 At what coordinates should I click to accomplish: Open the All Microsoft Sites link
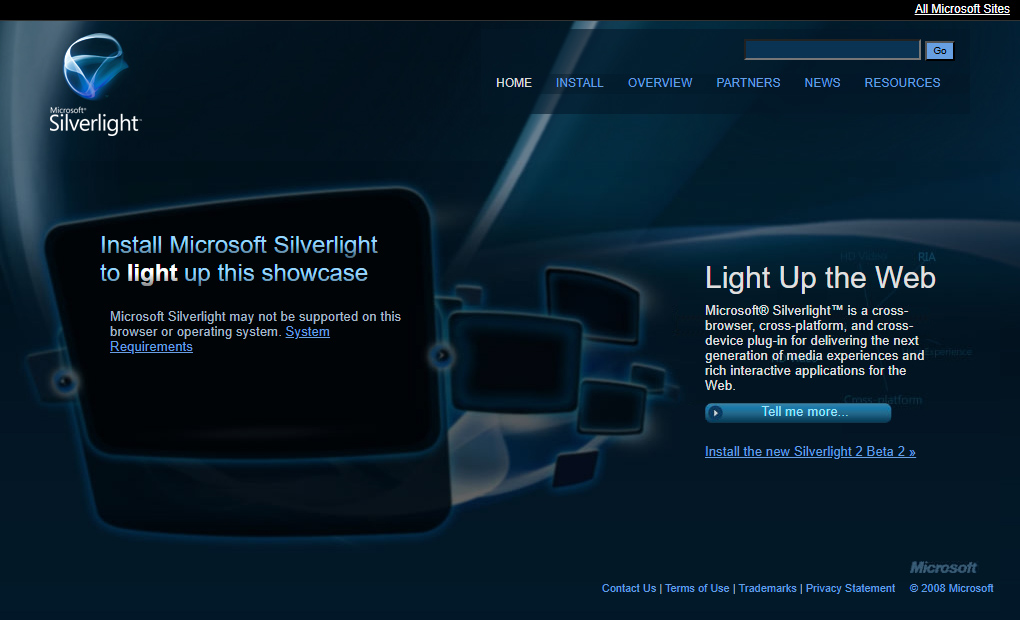[962, 8]
